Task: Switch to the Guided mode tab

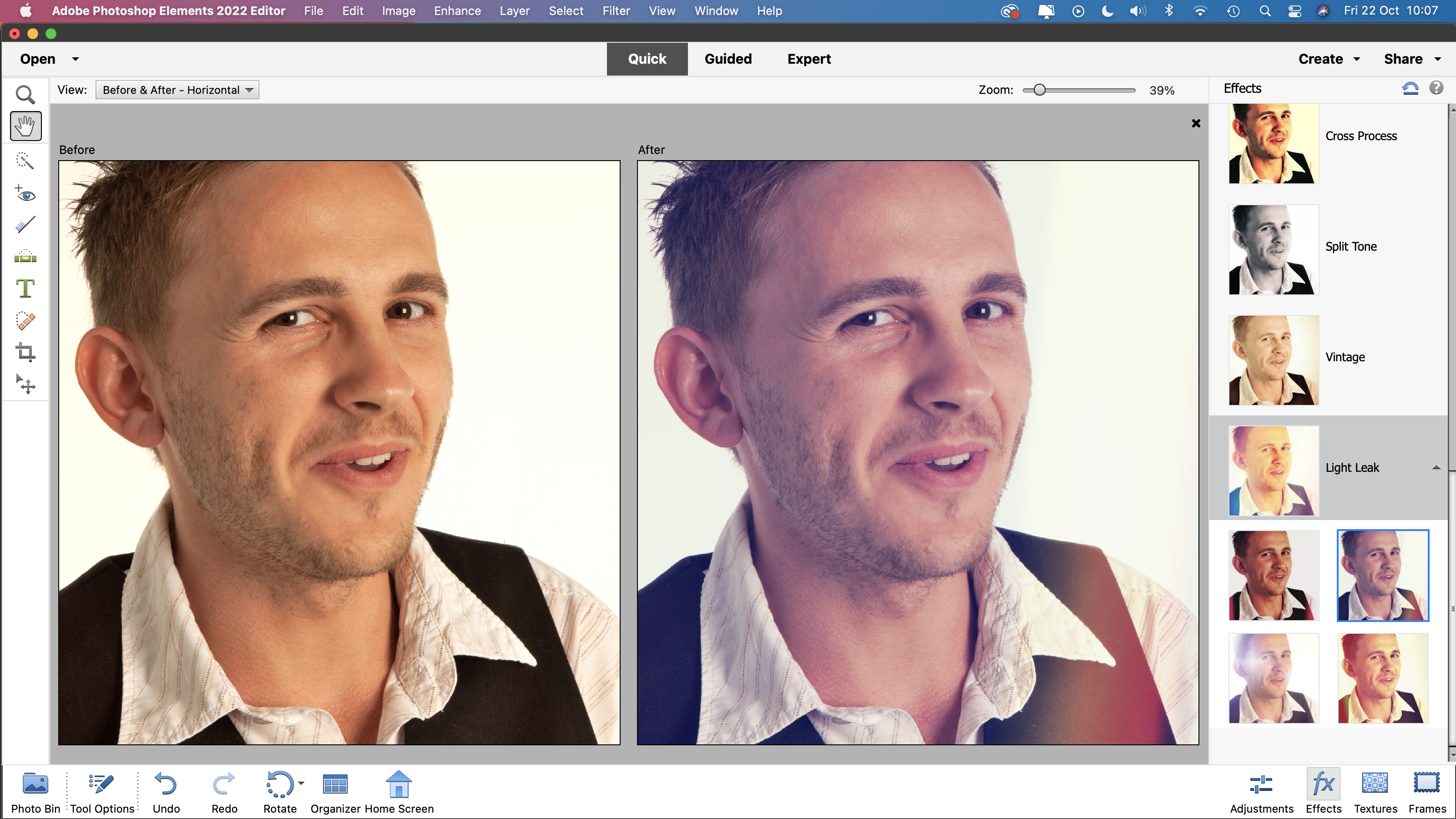Action: [727, 58]
